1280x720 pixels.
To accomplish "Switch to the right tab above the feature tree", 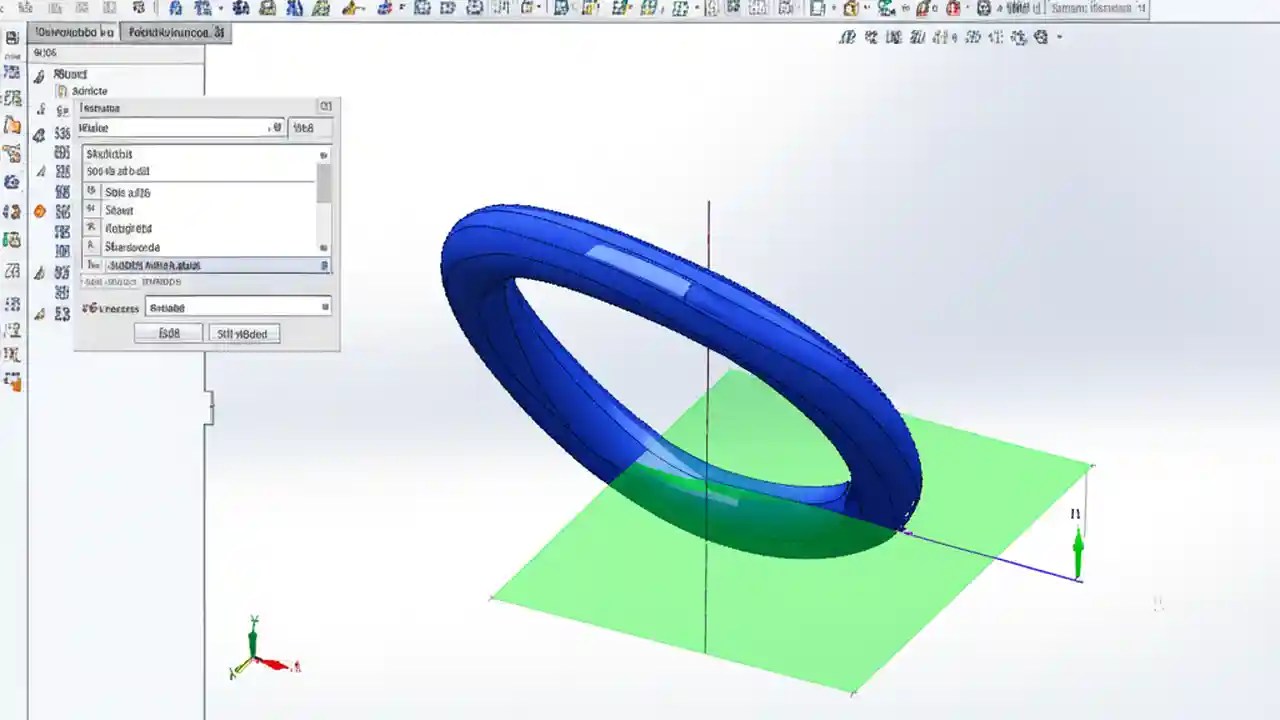I will 175,32.
